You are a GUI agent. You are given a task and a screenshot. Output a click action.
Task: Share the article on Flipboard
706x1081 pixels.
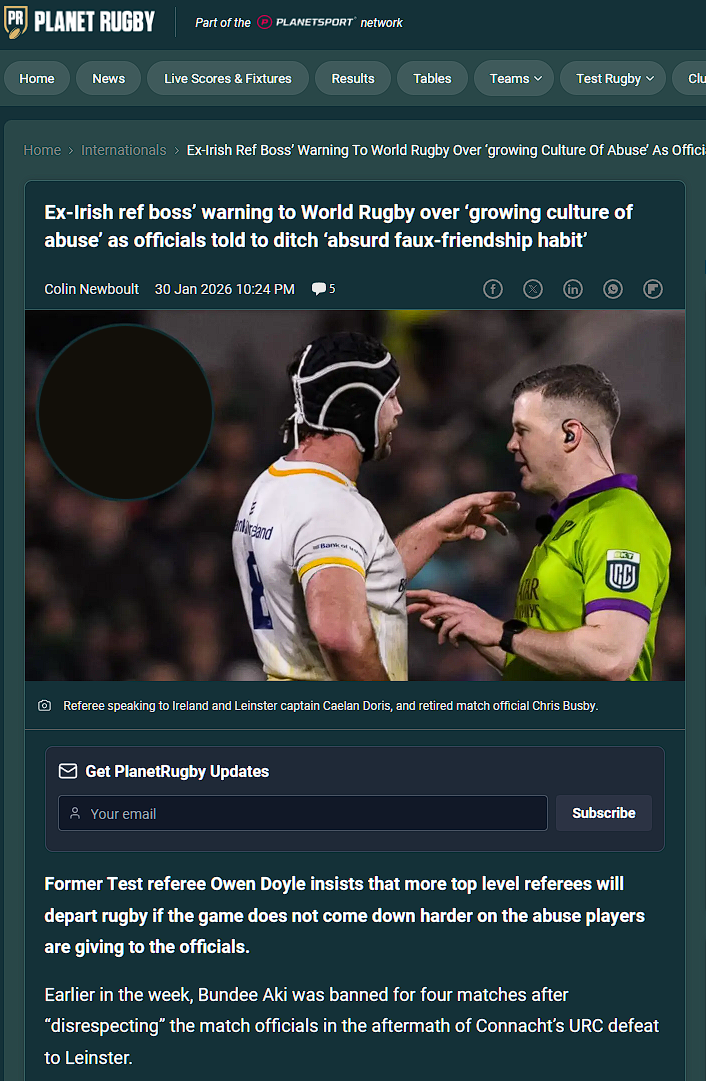coord(653,289)
